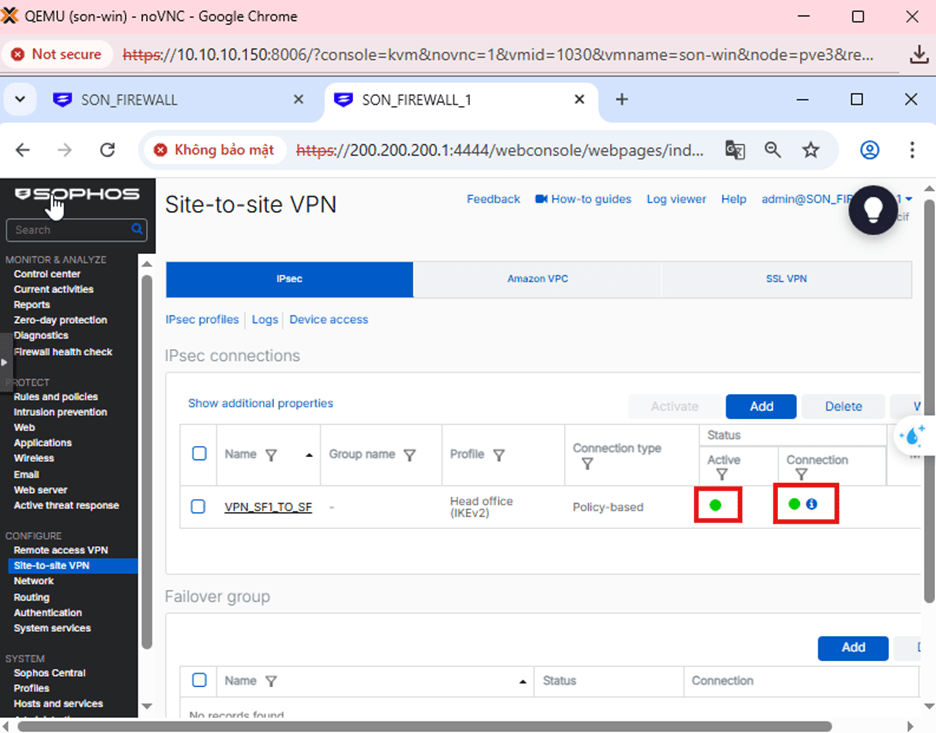Toggle the Failover group header checkbox

click(199, 680)
